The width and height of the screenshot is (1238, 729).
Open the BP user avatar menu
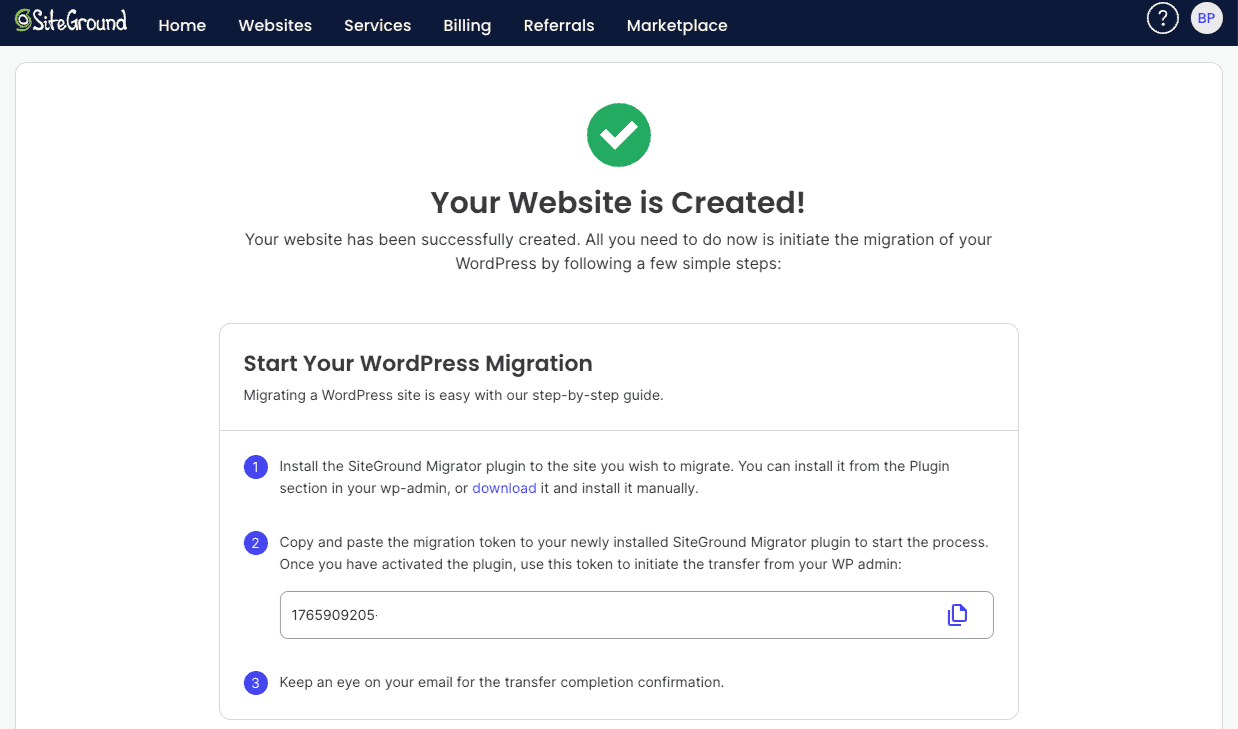(x=1206, y=19)
